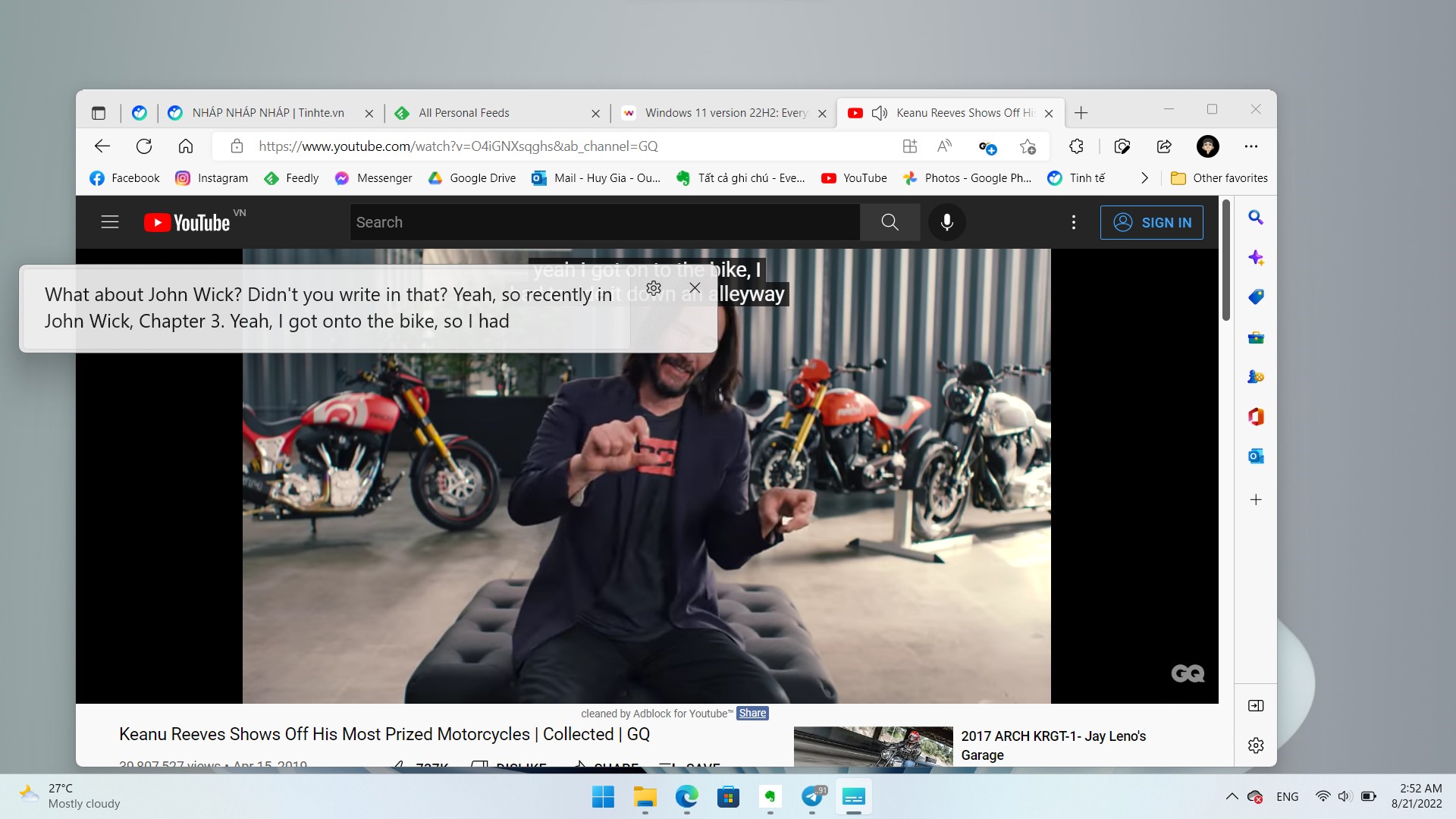Refresh the page
The height and width of the screenshot is (819, 1456).
[x=144, y=146]
